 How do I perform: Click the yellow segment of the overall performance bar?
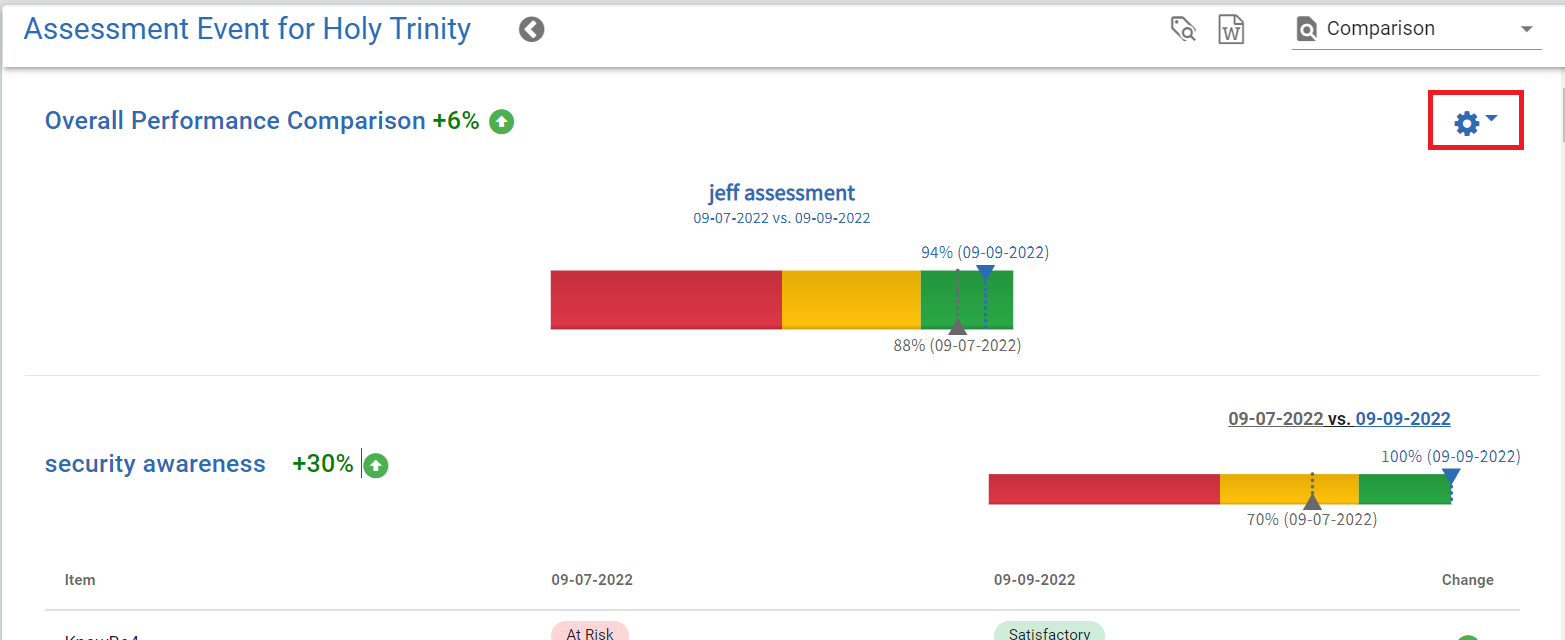(x=850, y=299)
